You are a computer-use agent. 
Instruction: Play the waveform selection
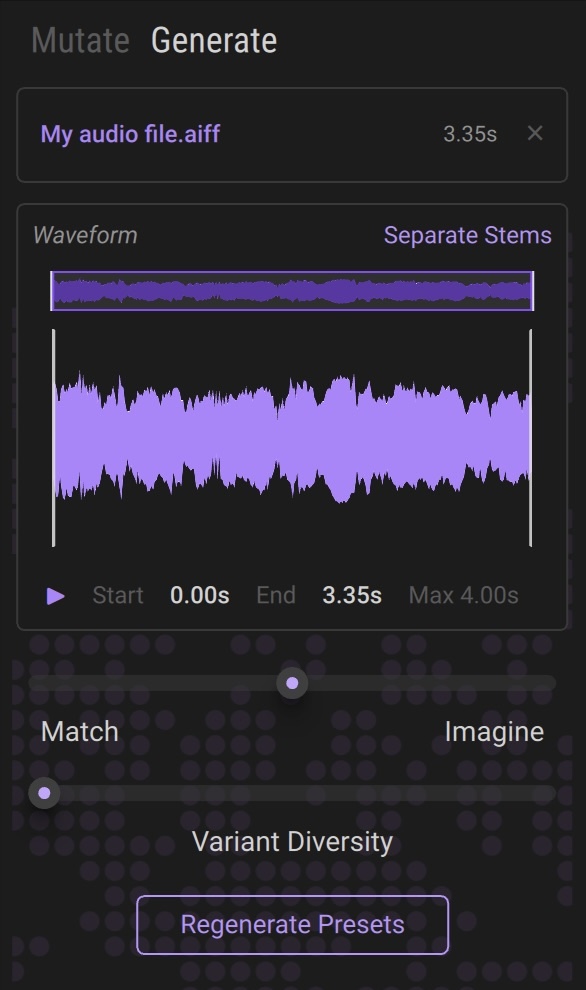coord(56,595)
